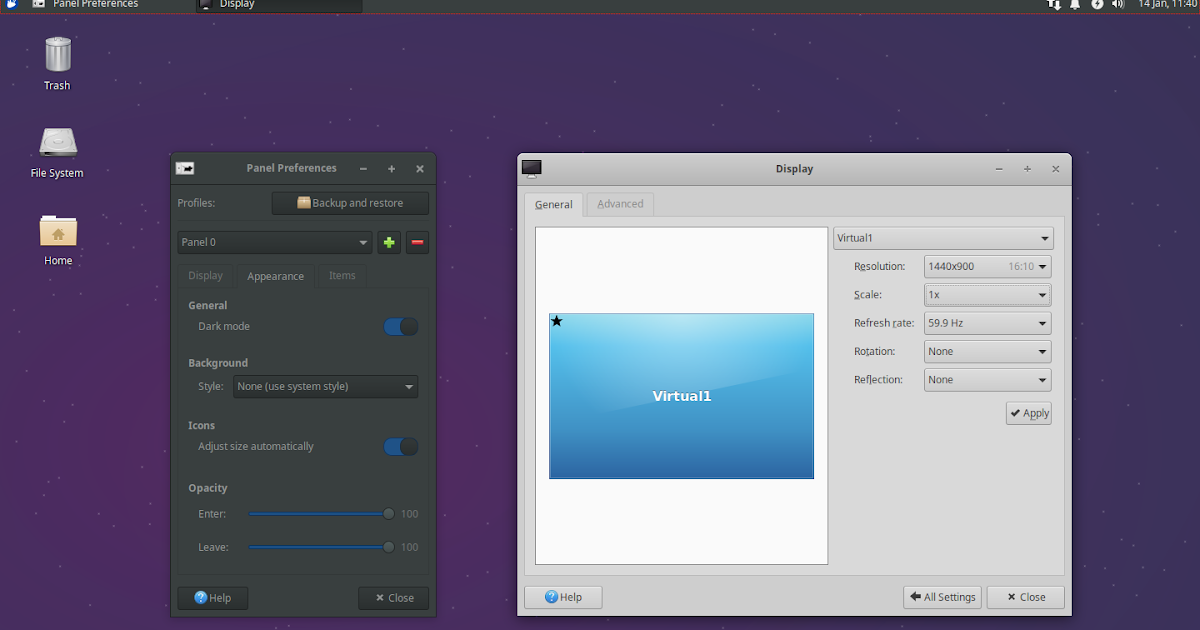Disable Adjust size automatically for icons
1200x630 pixels.
[400, 446]
